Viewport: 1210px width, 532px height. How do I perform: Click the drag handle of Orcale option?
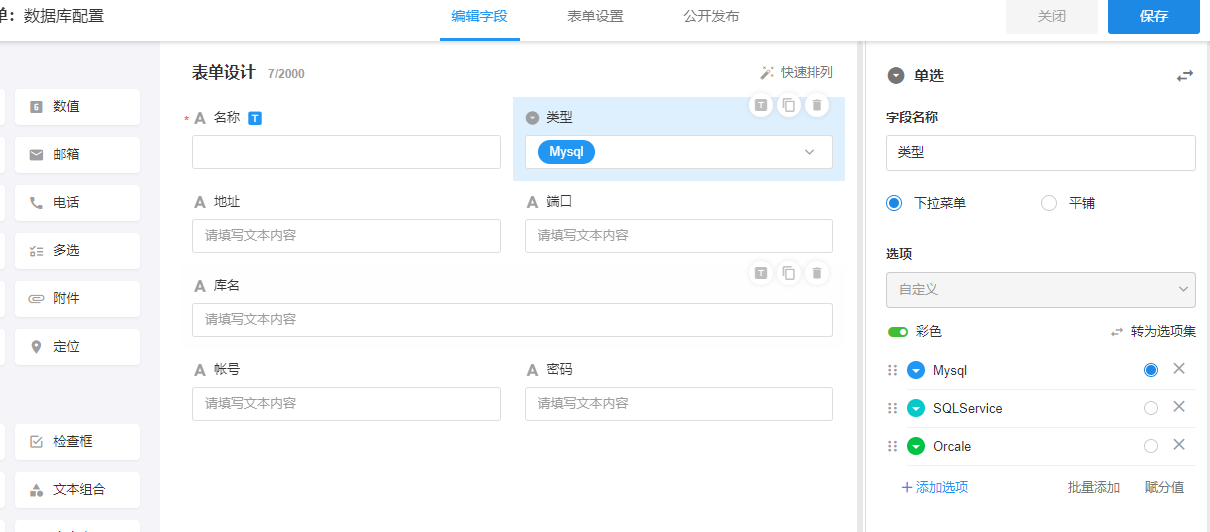click(893, 446)
